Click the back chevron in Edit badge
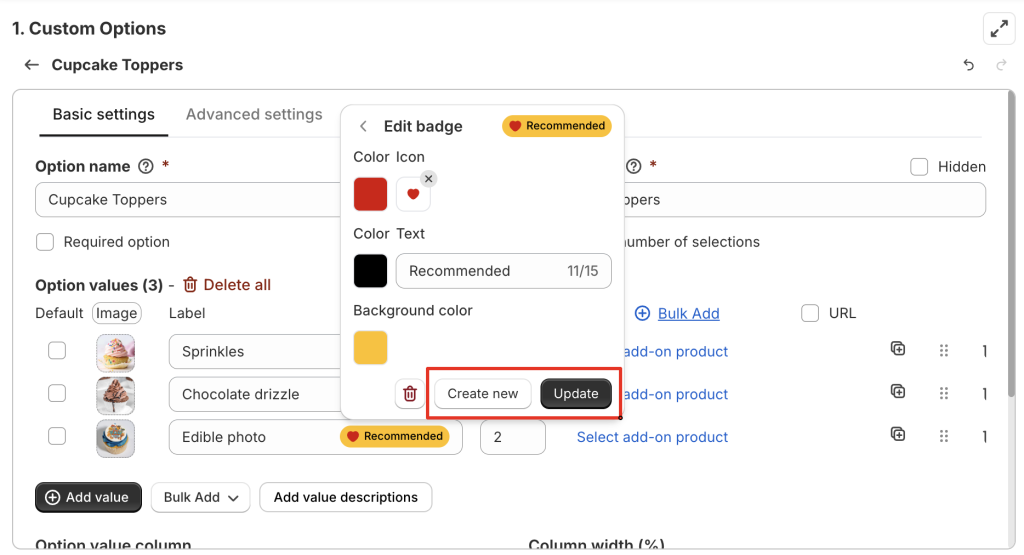This screenshot has height=555, width=1024. coord(363,126)
